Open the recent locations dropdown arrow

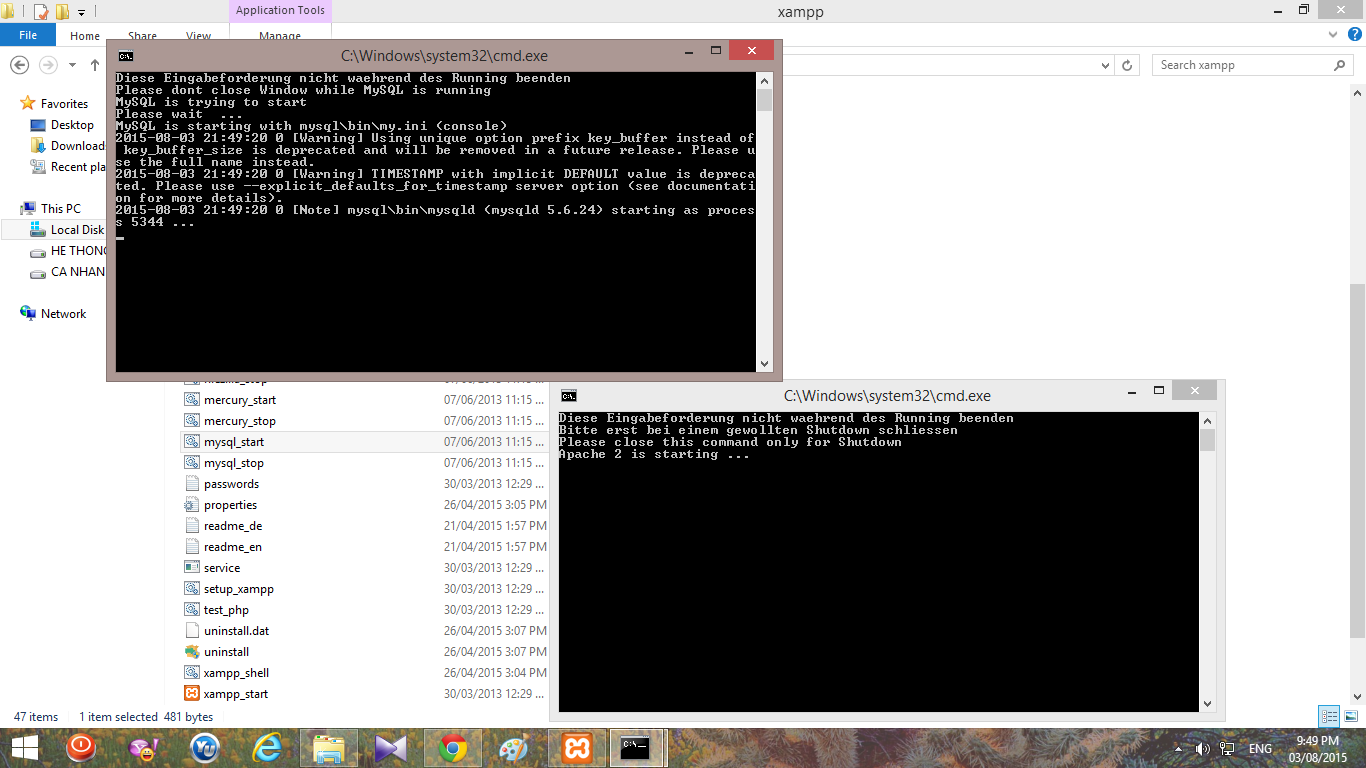coord(70,66)
